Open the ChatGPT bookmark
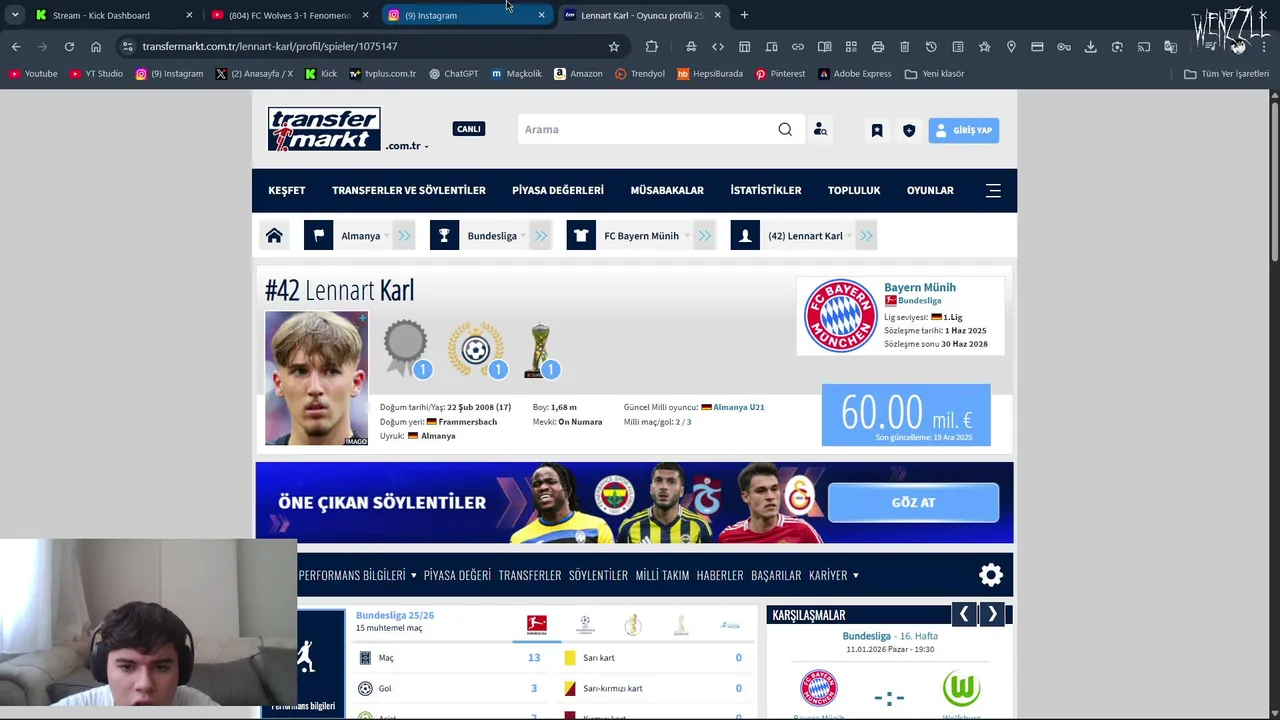This screenshot has height=720, width=1280. tap(453, 73)
